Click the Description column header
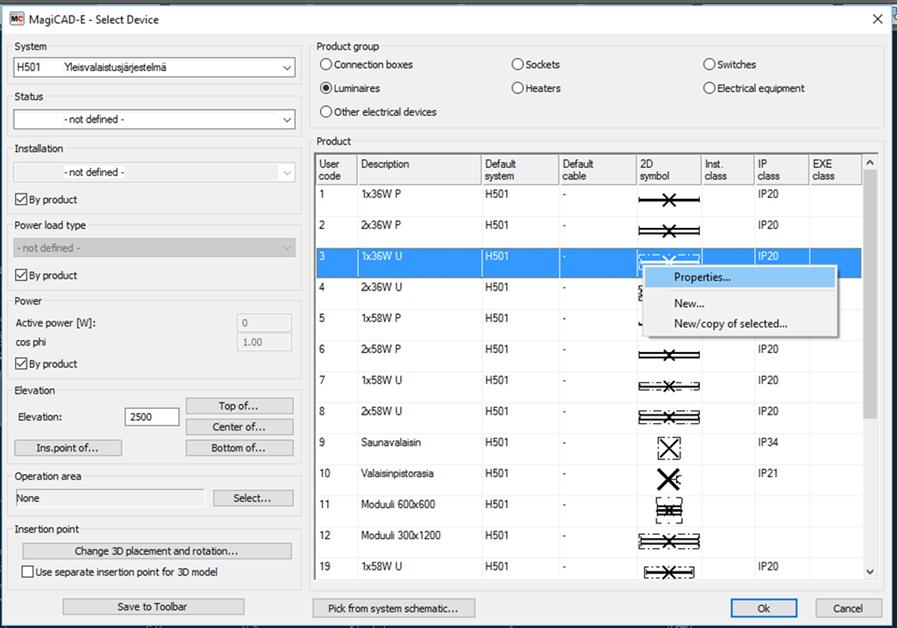 point(419,169)
